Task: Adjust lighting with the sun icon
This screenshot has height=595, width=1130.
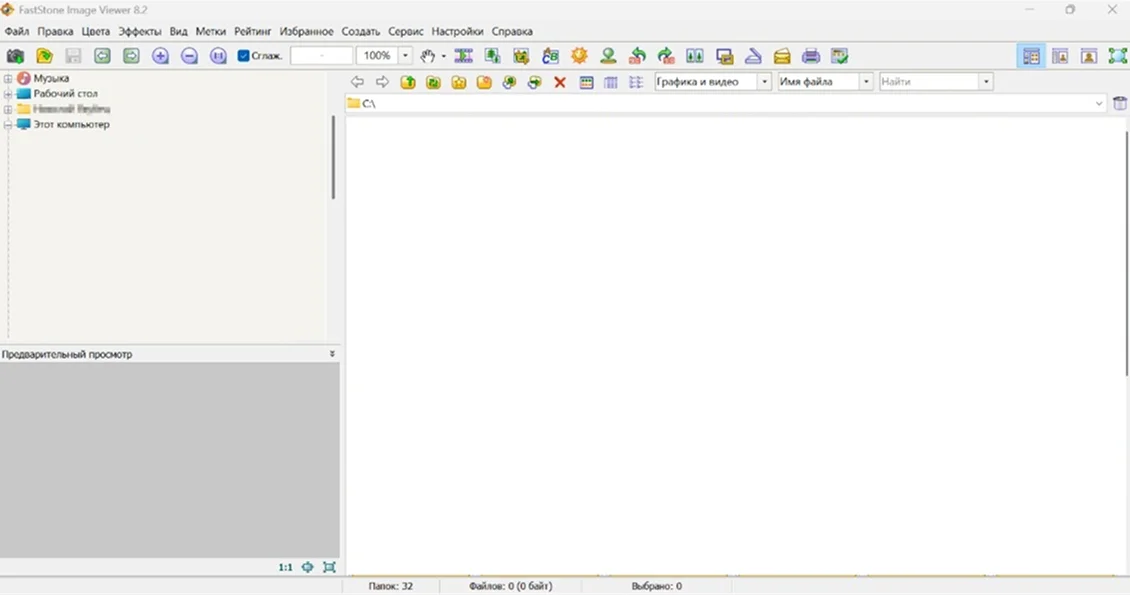Action: [x=579, y=55]
